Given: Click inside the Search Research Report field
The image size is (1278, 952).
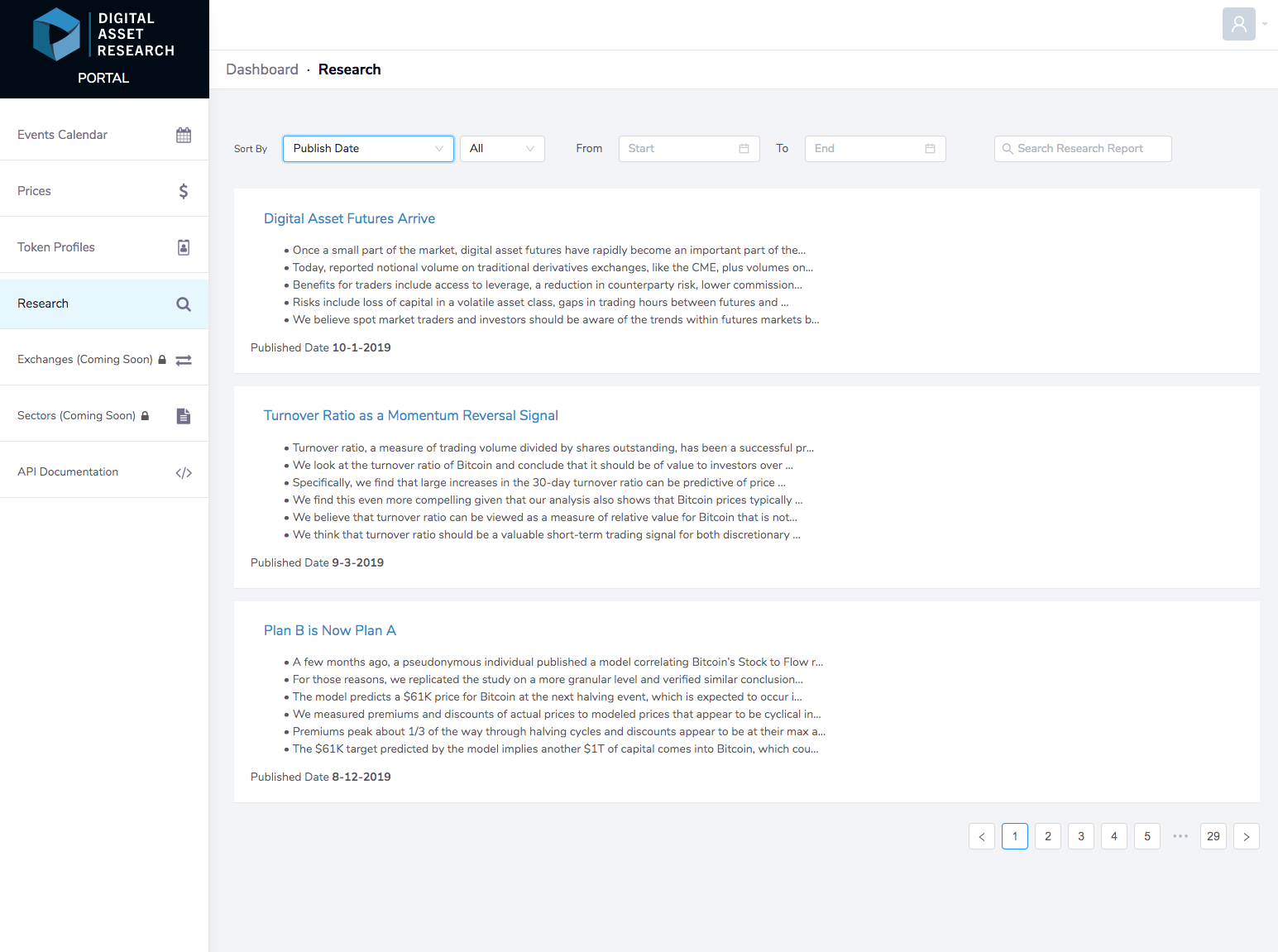Looking at the screenshot, I should pyautogui.click(x=1082, y=148).
